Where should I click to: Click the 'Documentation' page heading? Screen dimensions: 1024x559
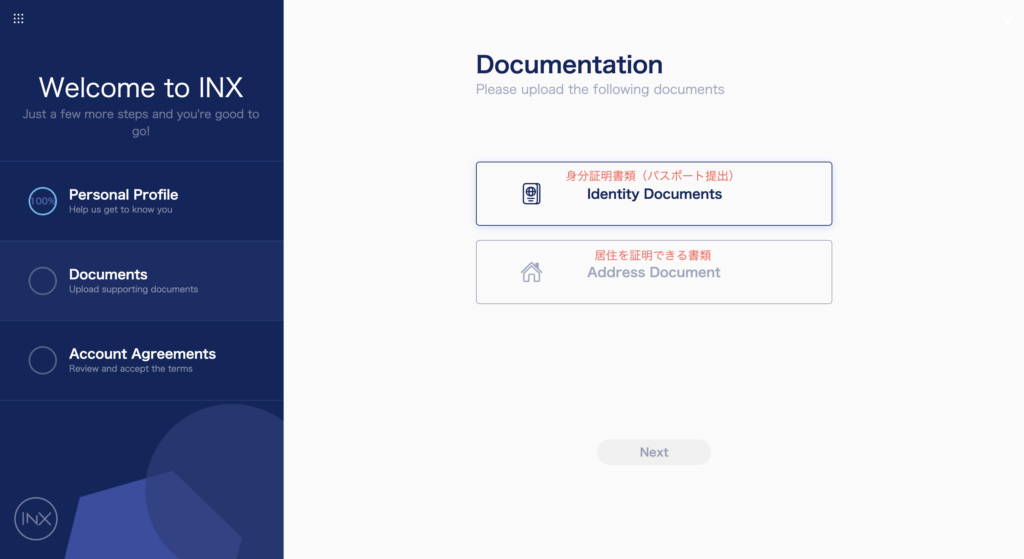click(569, 65)
